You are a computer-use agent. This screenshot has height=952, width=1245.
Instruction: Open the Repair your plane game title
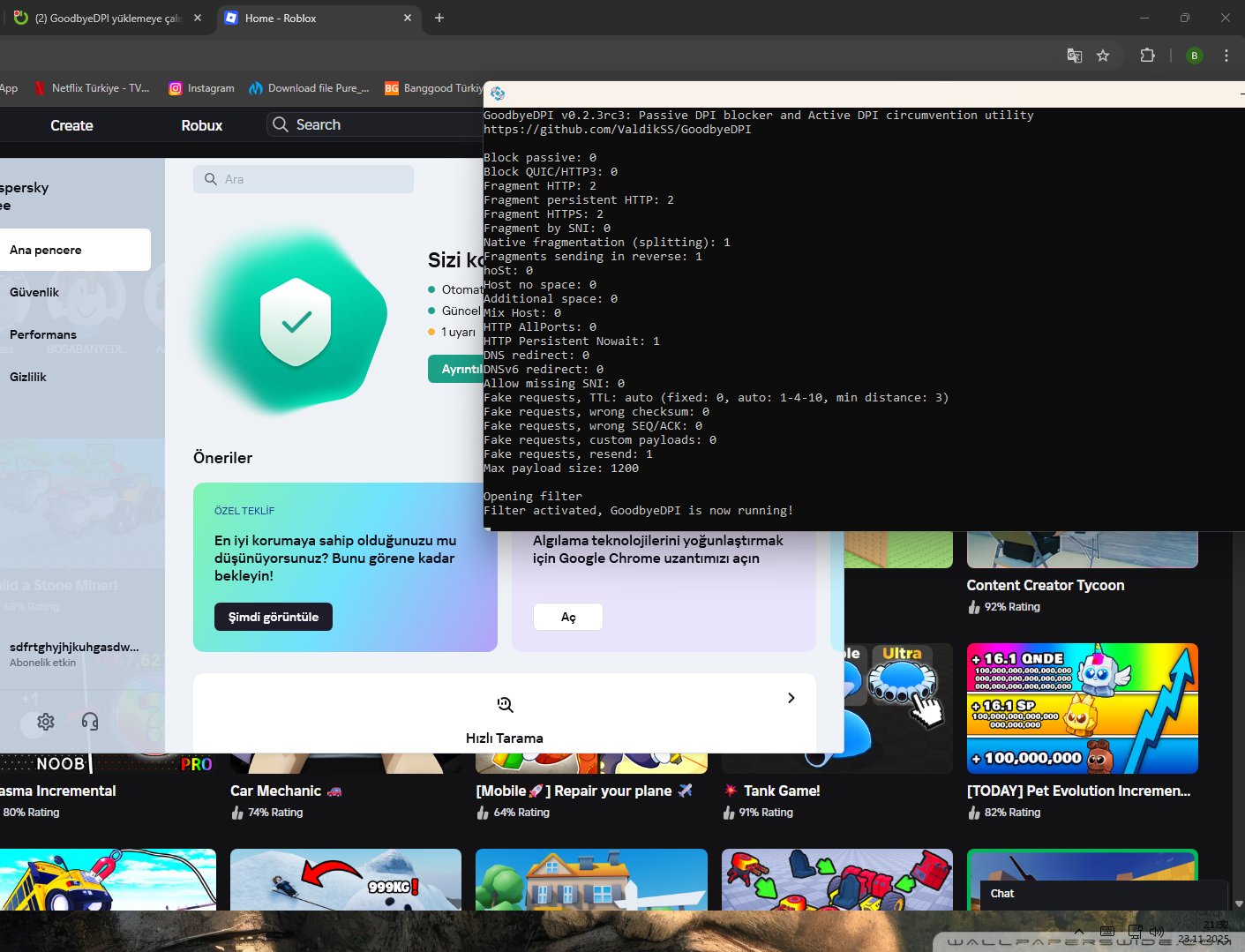pos(584,791)
